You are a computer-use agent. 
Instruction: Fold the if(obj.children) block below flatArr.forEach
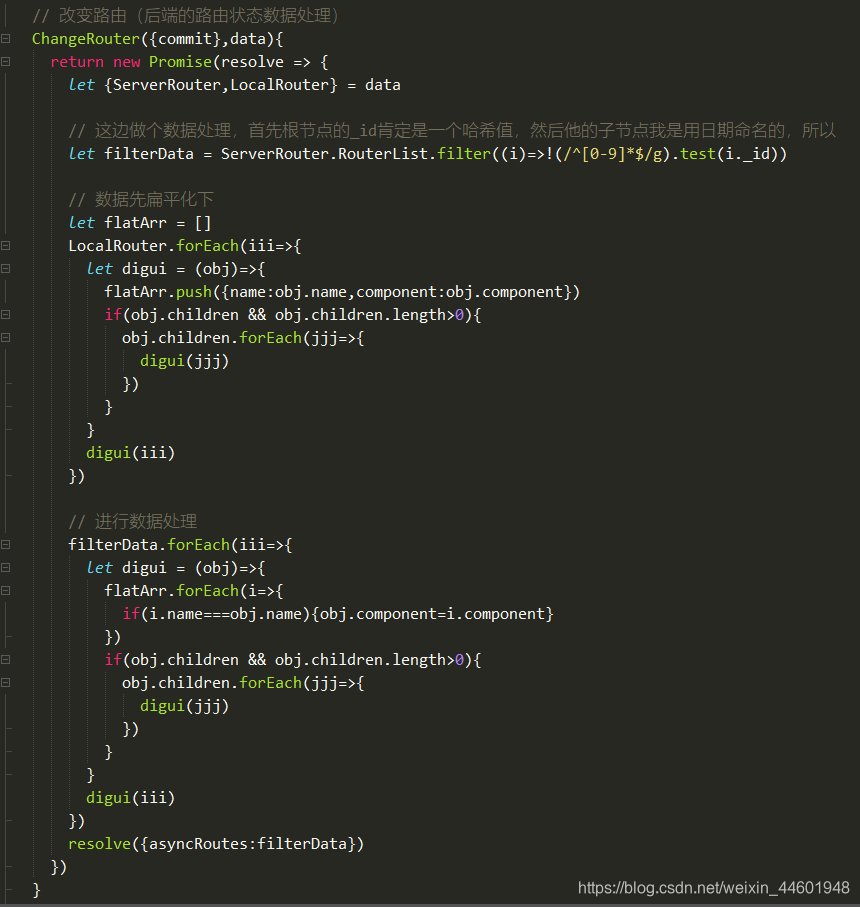[6, 659]
